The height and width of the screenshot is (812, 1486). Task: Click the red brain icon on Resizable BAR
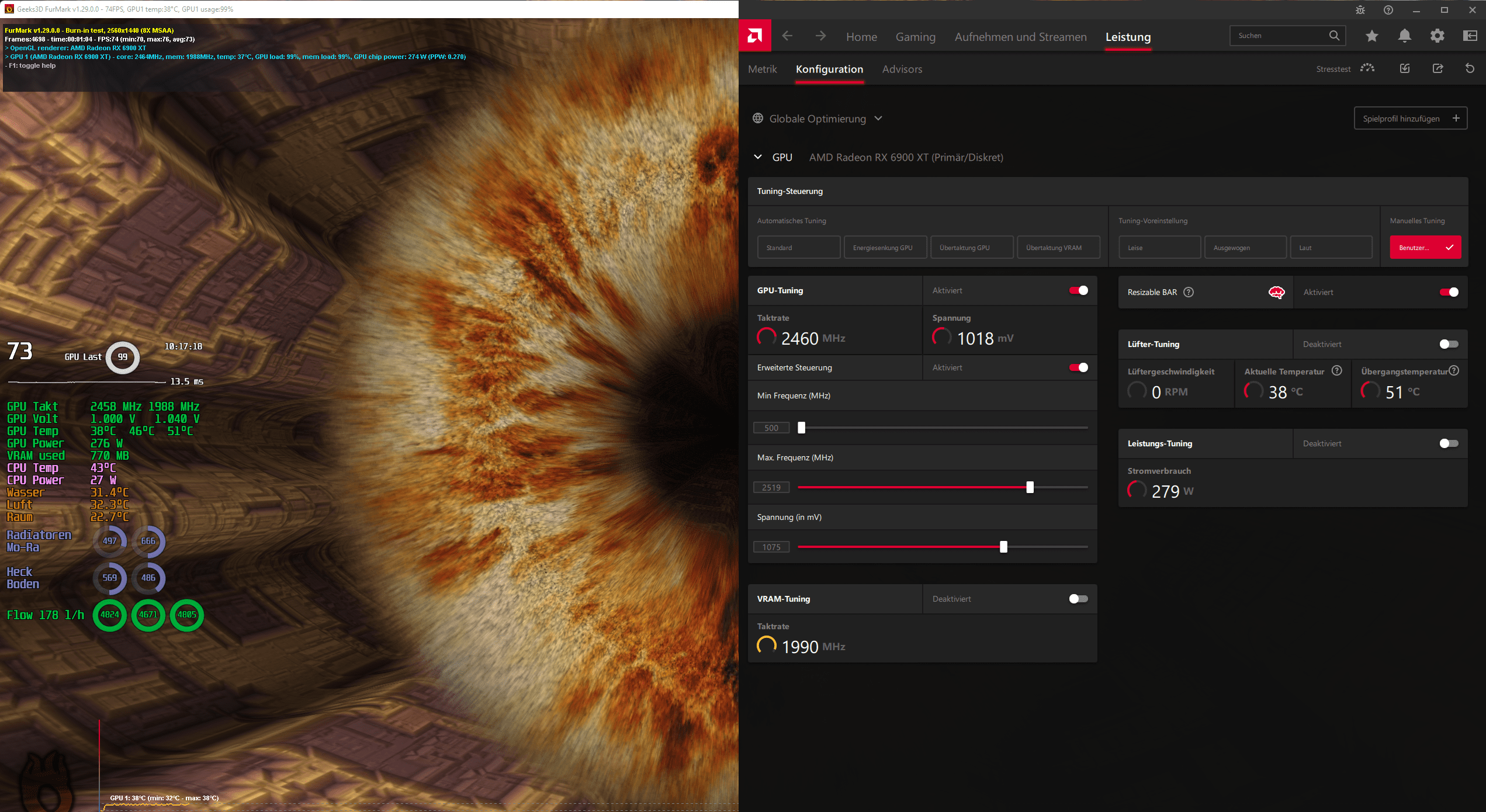point(1277,293)
